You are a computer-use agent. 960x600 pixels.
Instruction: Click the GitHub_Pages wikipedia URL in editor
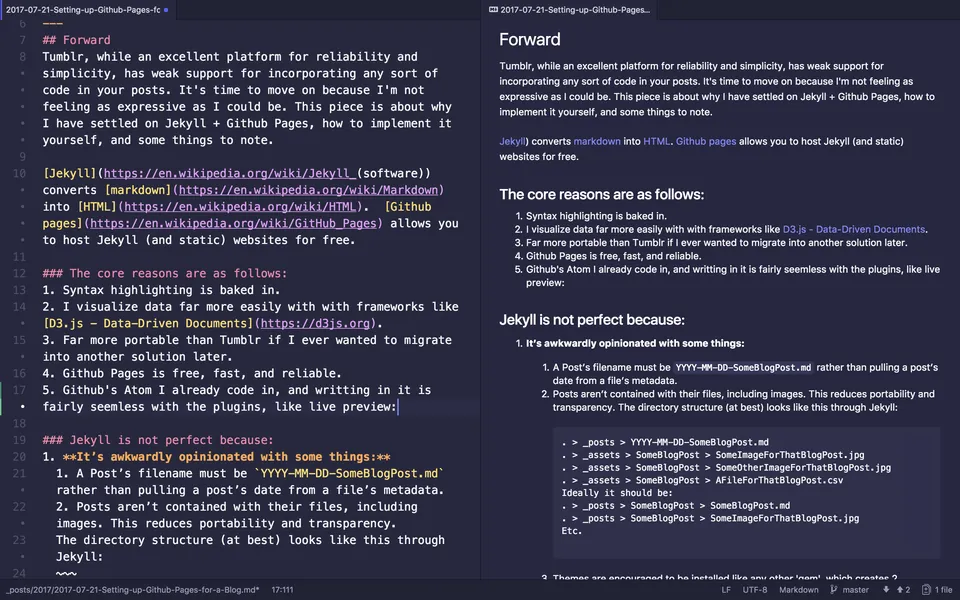(x=233, y=223)
